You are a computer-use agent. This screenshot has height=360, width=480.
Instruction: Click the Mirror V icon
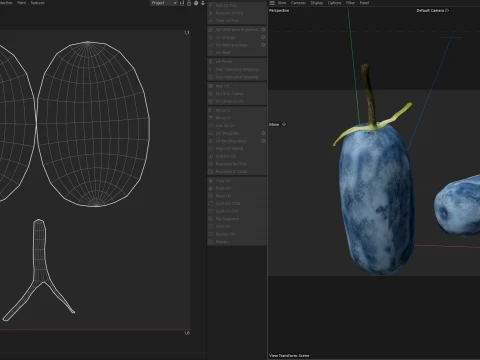(210, 118)
